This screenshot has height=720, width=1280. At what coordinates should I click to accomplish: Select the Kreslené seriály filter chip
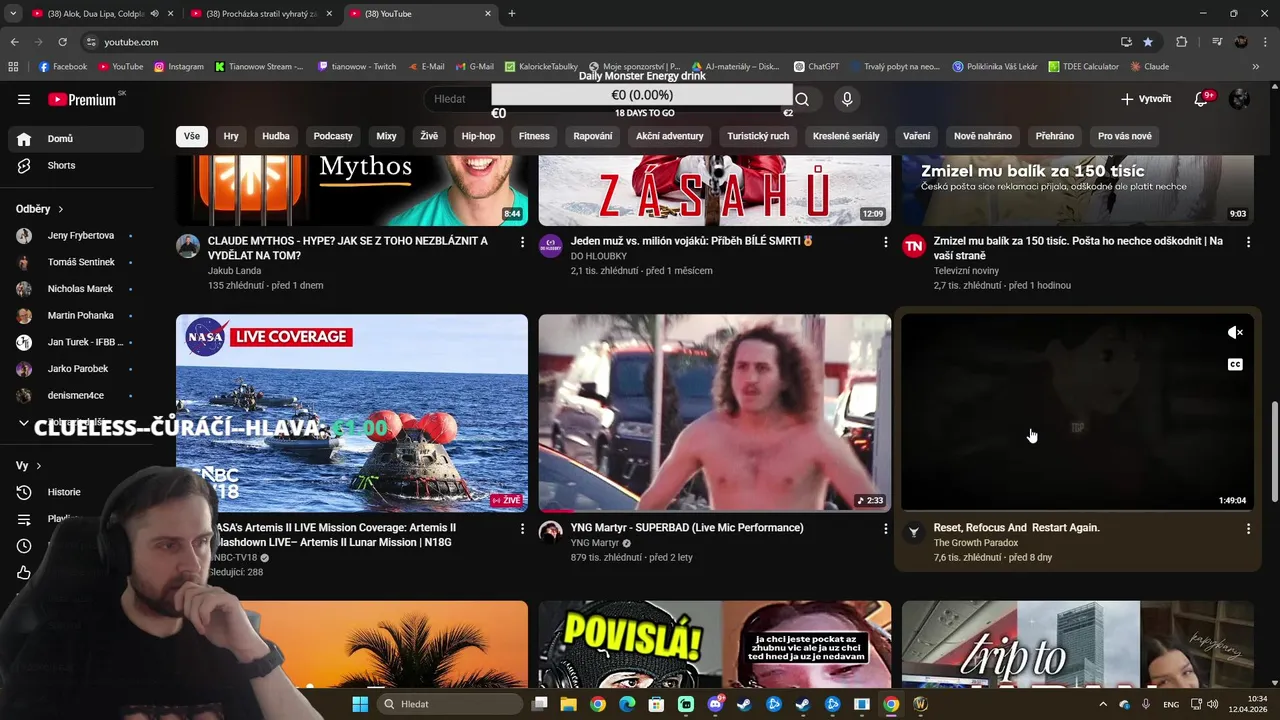(846, 136)
